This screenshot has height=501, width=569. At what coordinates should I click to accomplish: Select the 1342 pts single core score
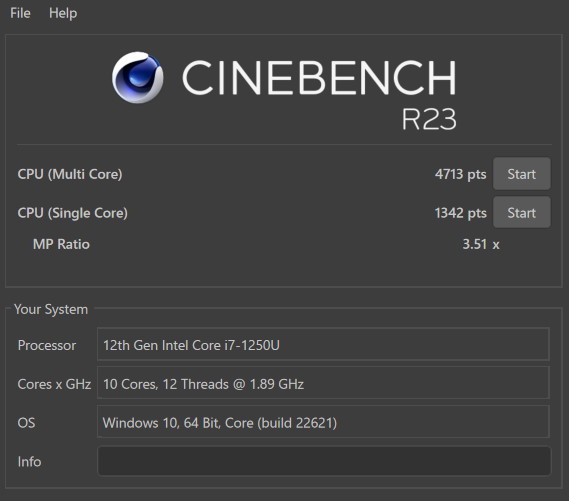(460, 213)
